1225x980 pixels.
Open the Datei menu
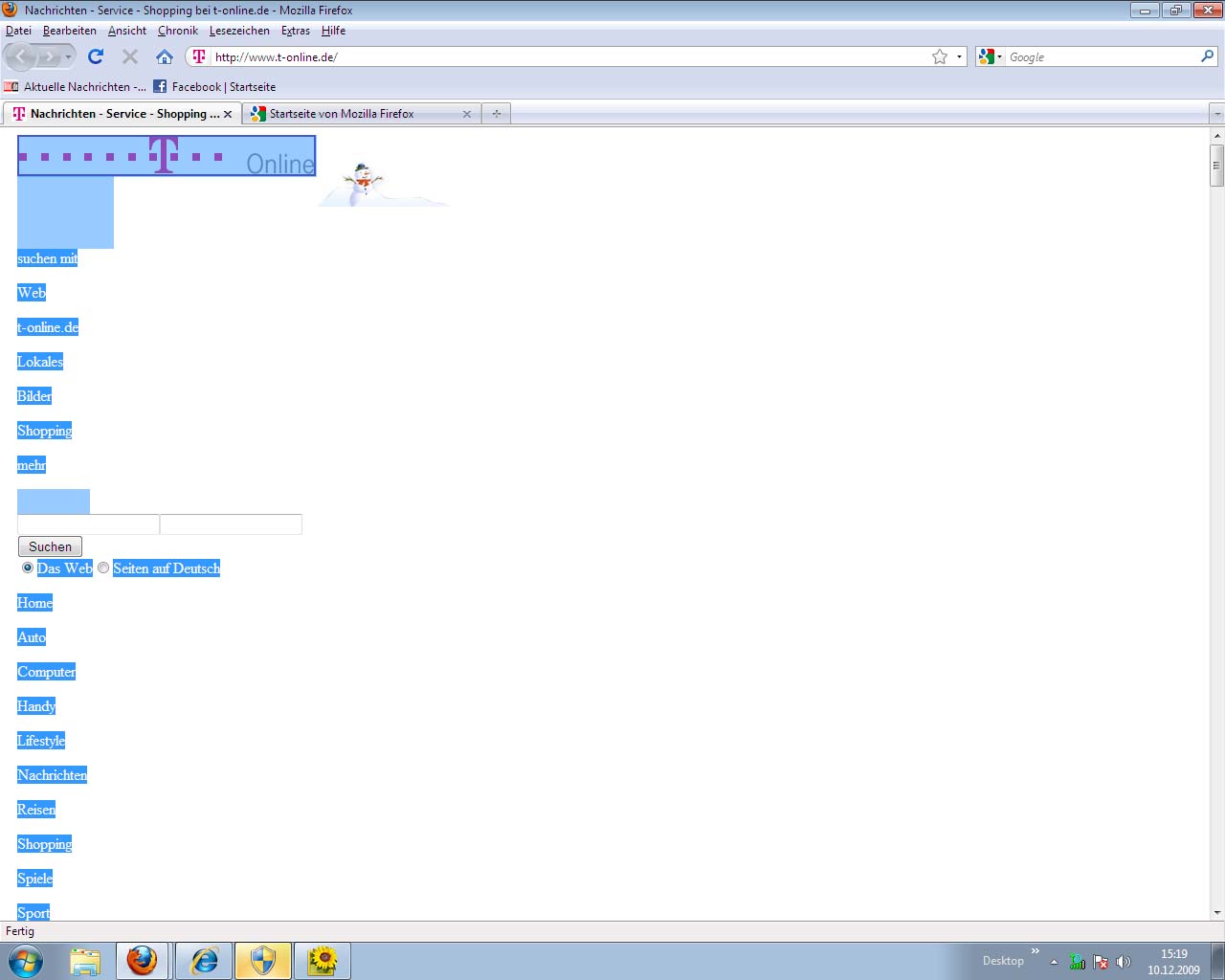[18, 31]
